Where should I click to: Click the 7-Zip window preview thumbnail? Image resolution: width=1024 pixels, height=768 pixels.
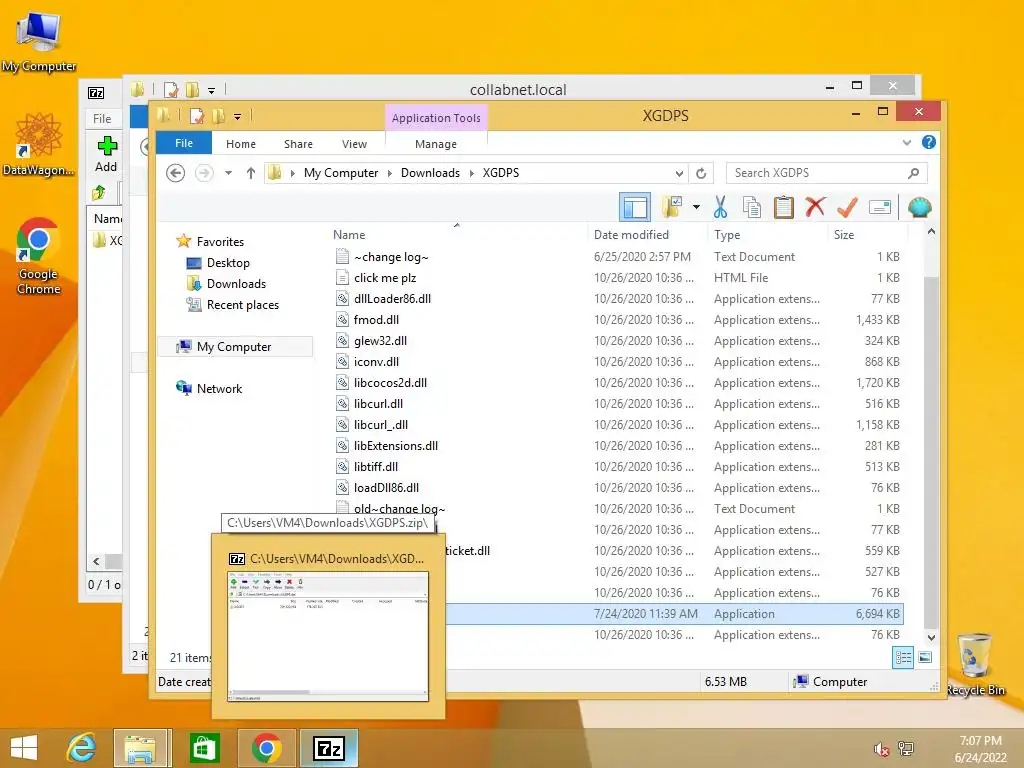[x=328, y=636]
